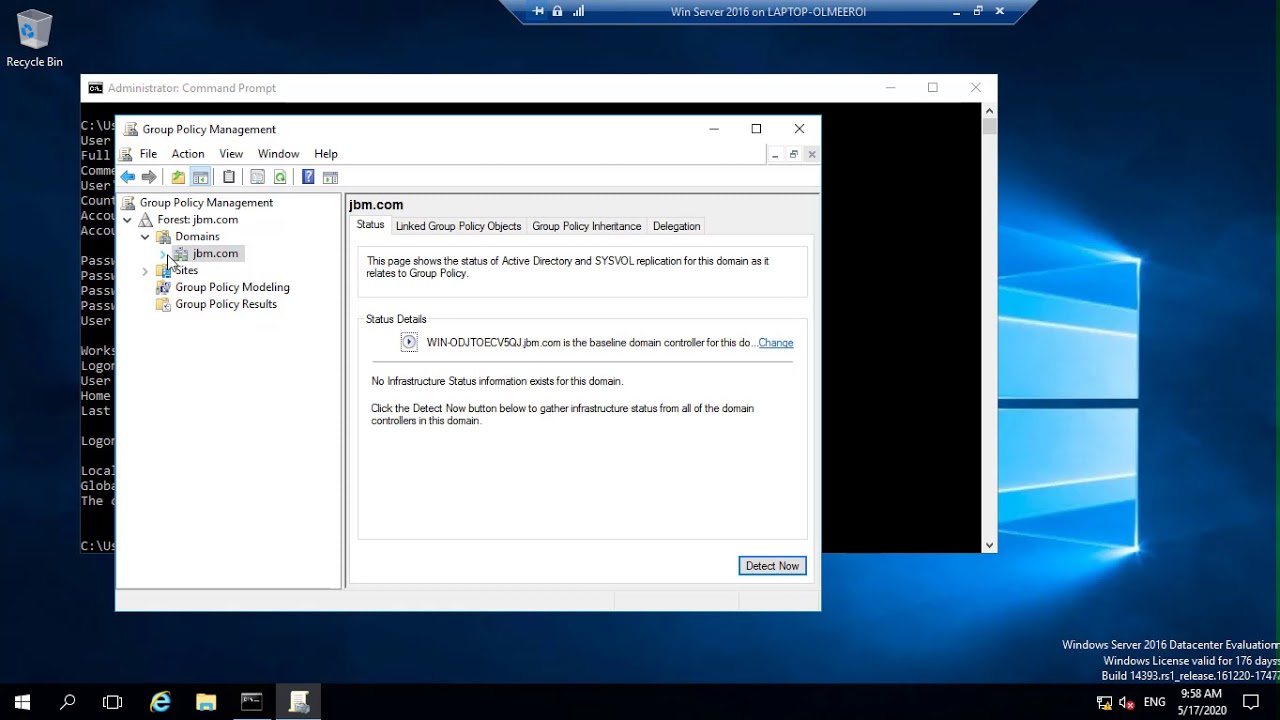
Task: Expand the jbm.com domain node
Action: (x=163, y=254)
